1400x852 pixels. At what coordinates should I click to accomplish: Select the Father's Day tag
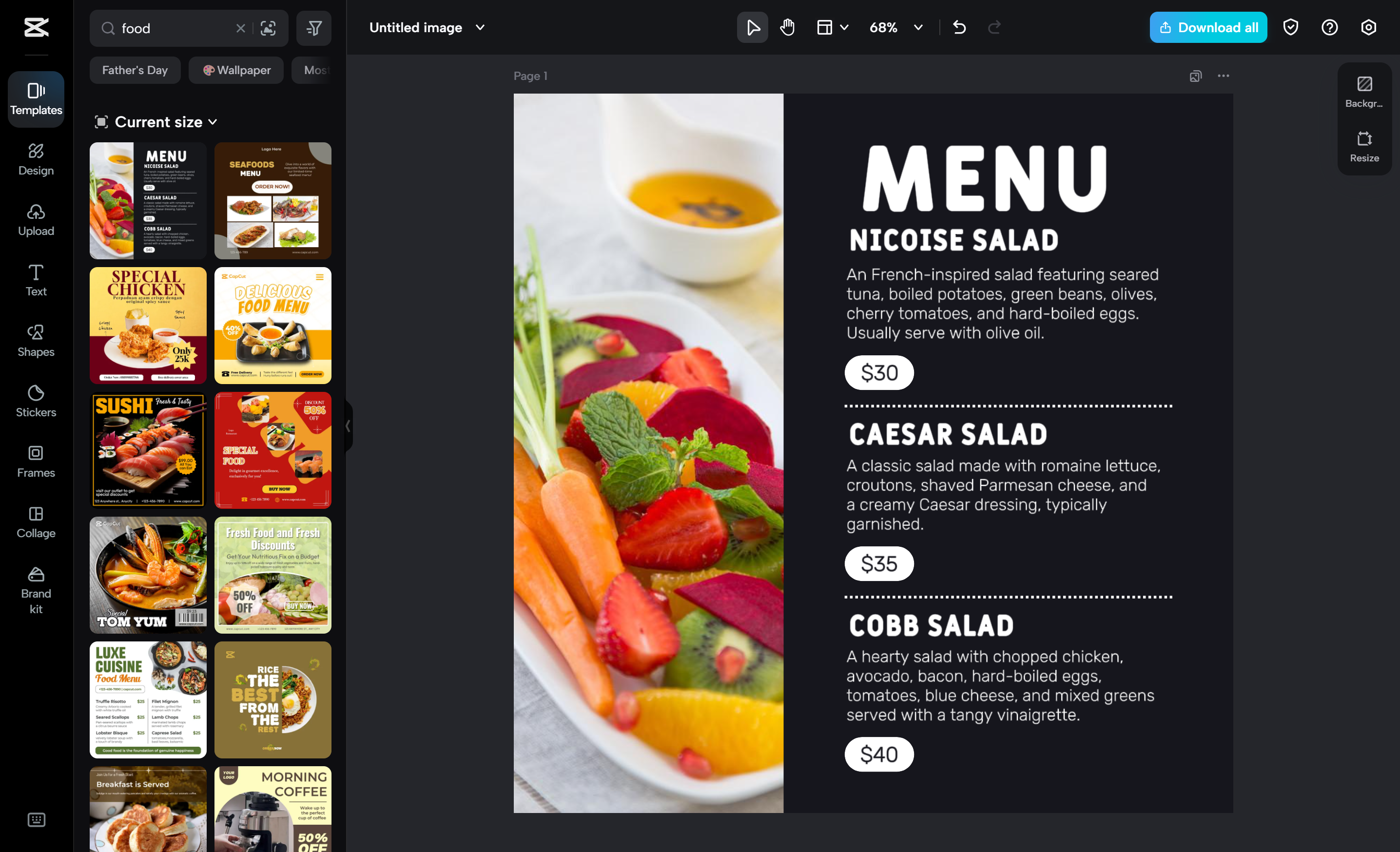(135, 70)
